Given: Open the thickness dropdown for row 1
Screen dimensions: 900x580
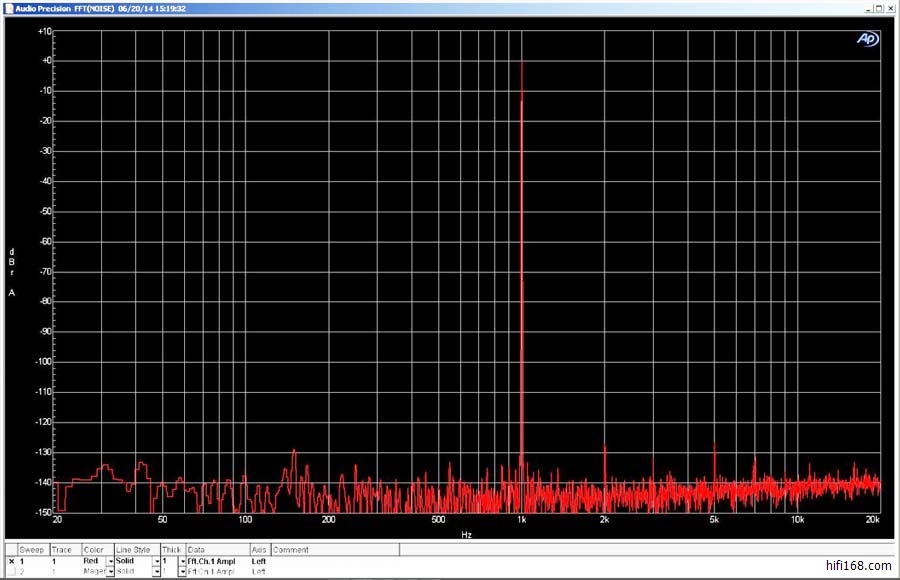Looking at the screenshot, I should click(183, 561).
